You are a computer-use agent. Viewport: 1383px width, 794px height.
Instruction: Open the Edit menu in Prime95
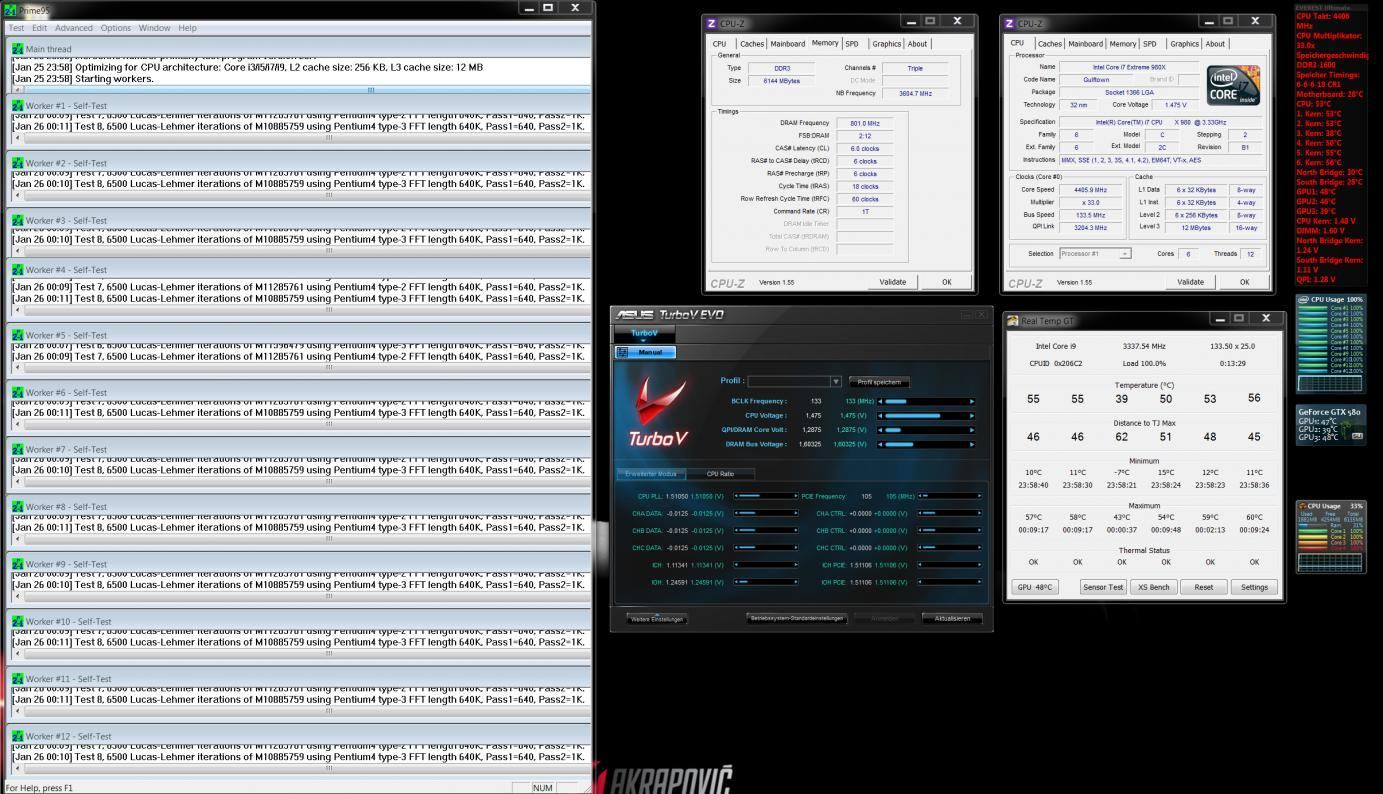click(x=39, y=28)
